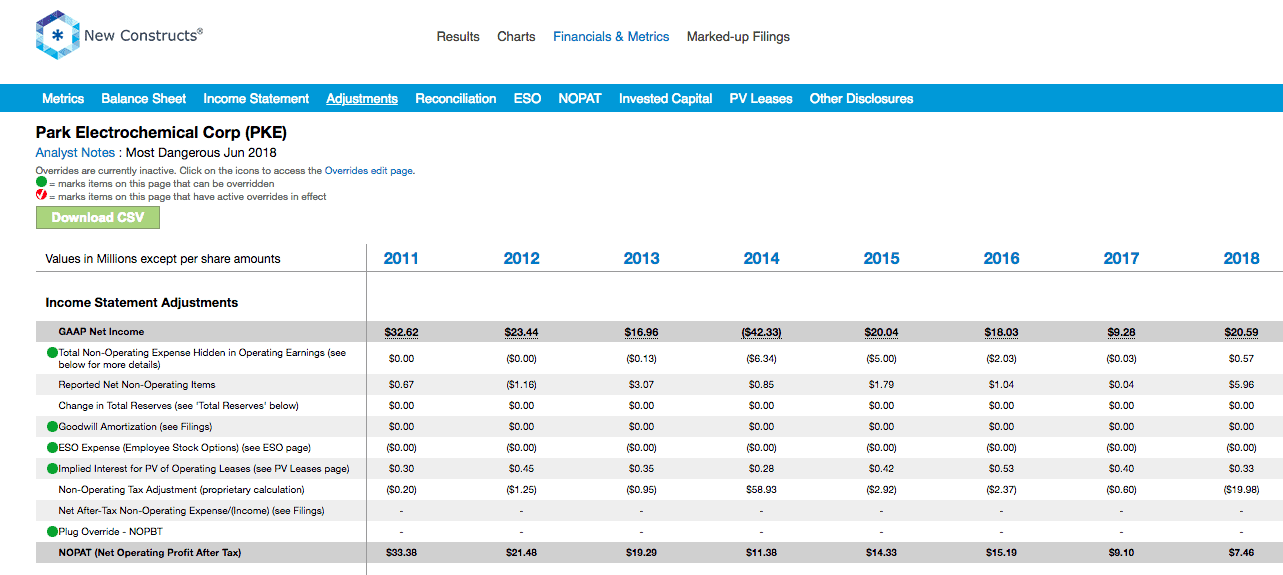
Task: Open the NOPAT tab
Action: click(x=580, y=98)
